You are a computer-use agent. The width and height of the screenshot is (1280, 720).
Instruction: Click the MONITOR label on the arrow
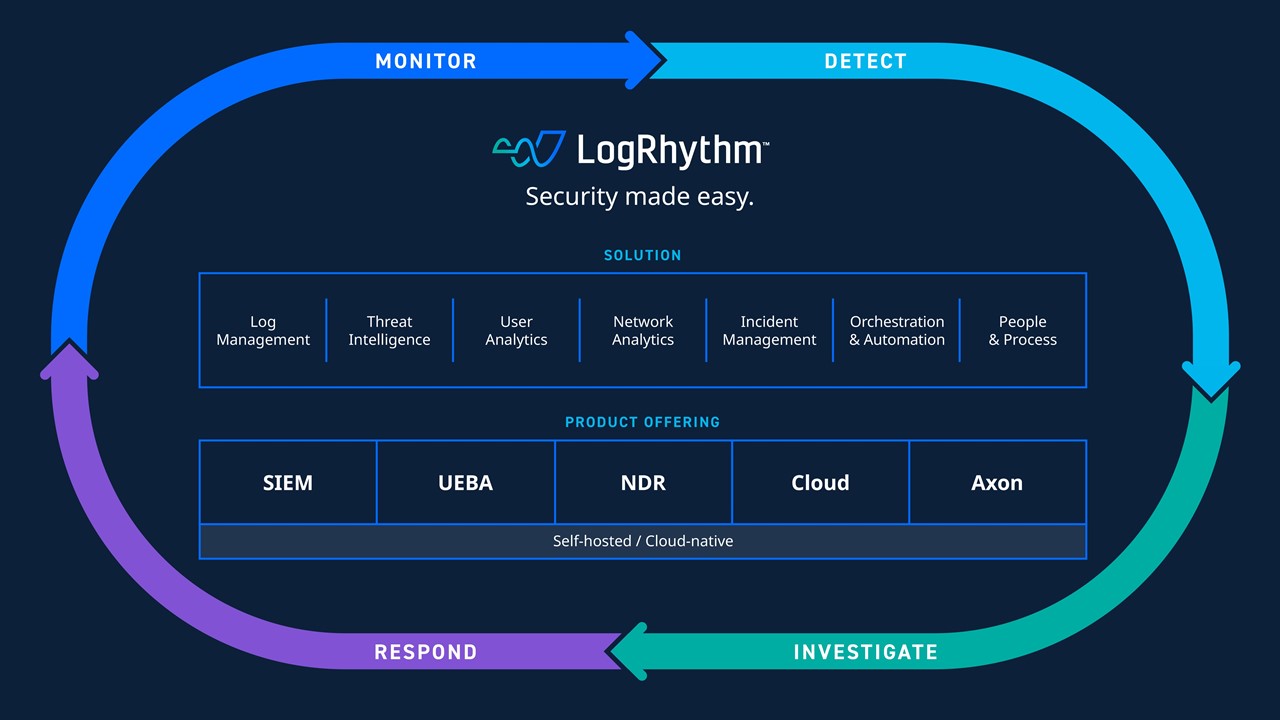pyautogui.click(x=426, y=61)
